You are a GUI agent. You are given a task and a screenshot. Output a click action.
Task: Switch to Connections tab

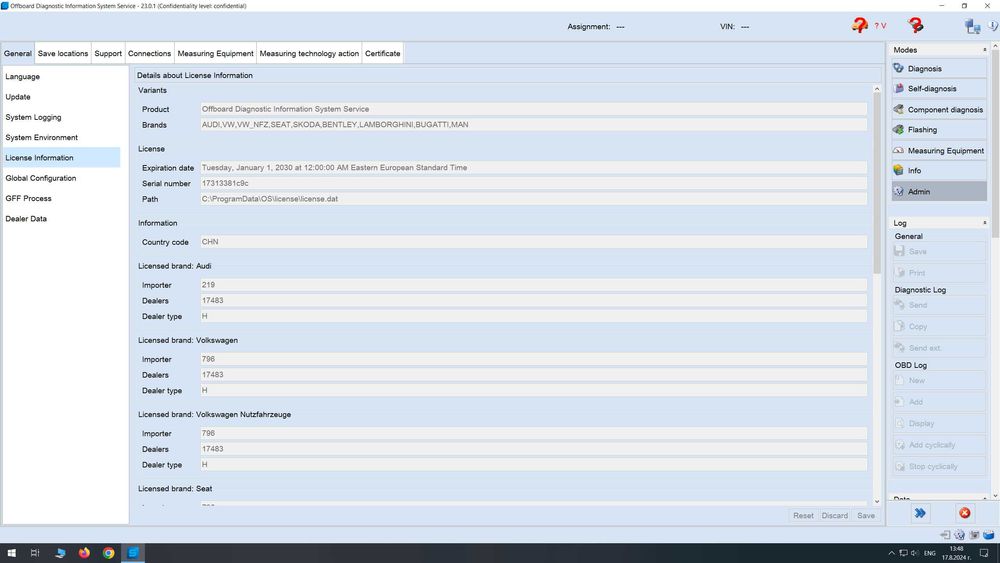pyautogui.click(x=149, y=54)
